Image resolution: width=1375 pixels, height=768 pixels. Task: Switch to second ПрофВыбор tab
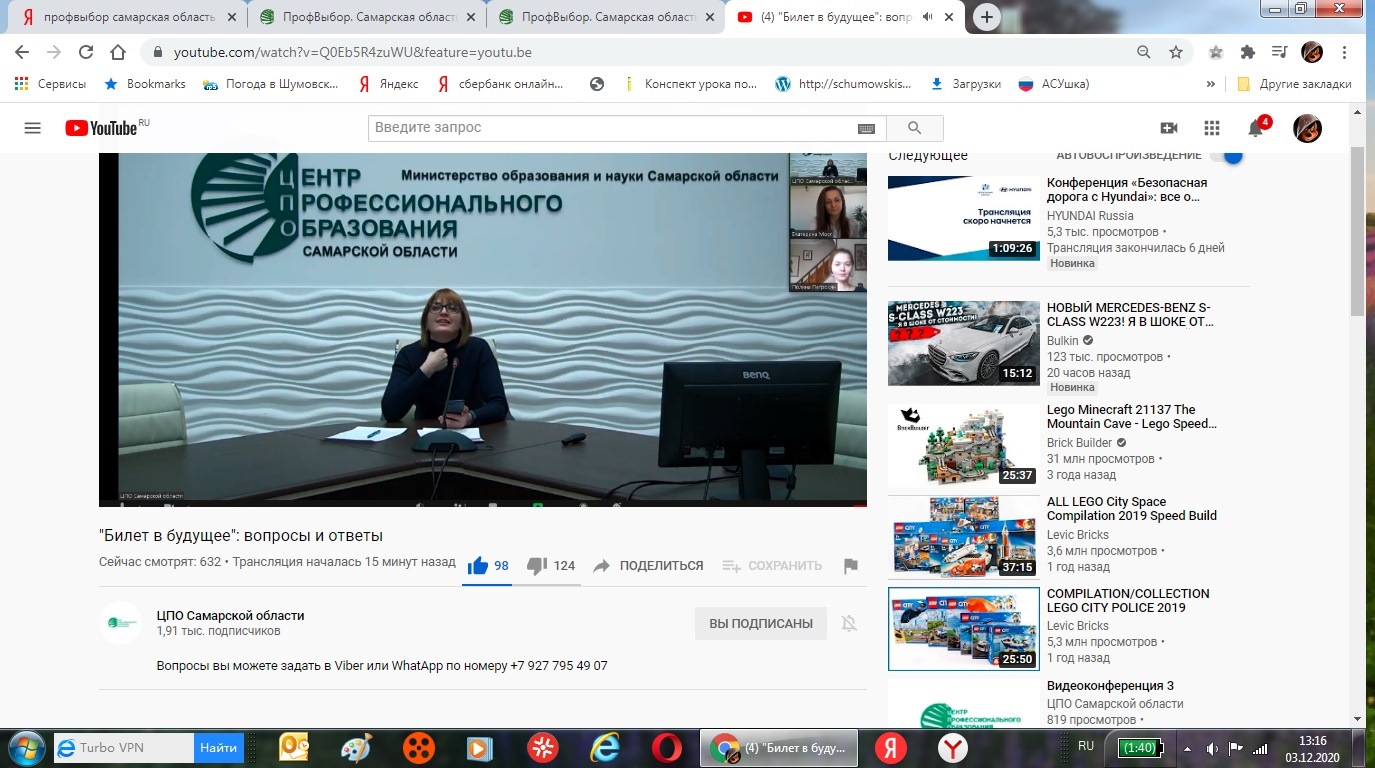[365, 17]
